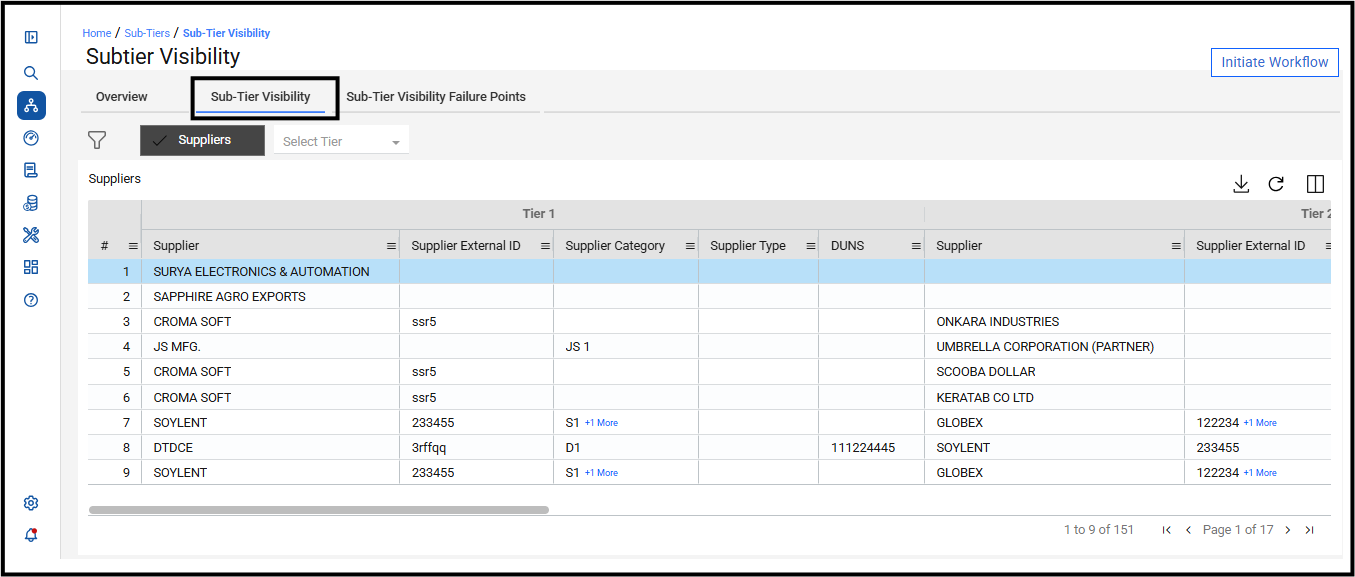Open settings gear in sidebar

click(31, 503)
